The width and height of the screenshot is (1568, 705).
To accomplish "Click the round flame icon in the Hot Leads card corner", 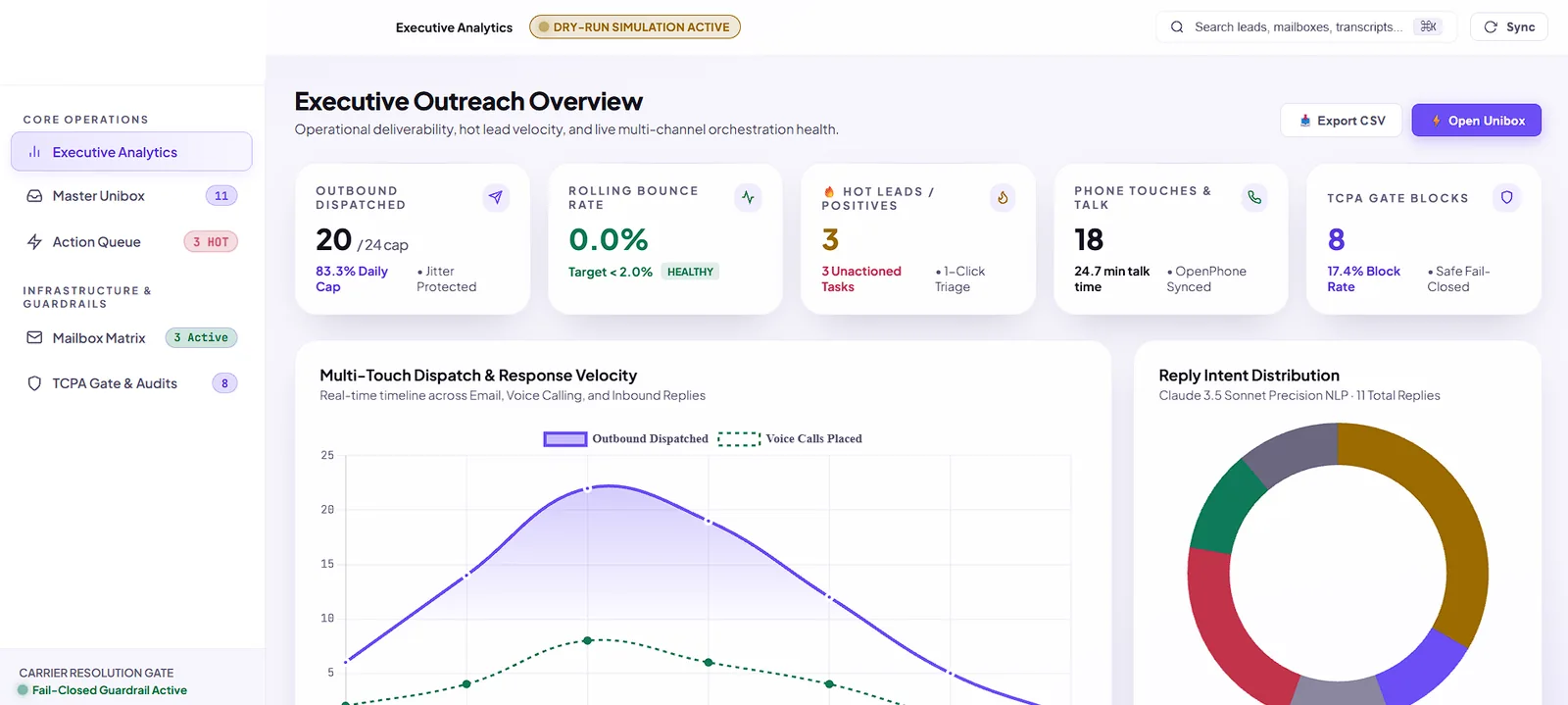I will (x=1003, y=197).
